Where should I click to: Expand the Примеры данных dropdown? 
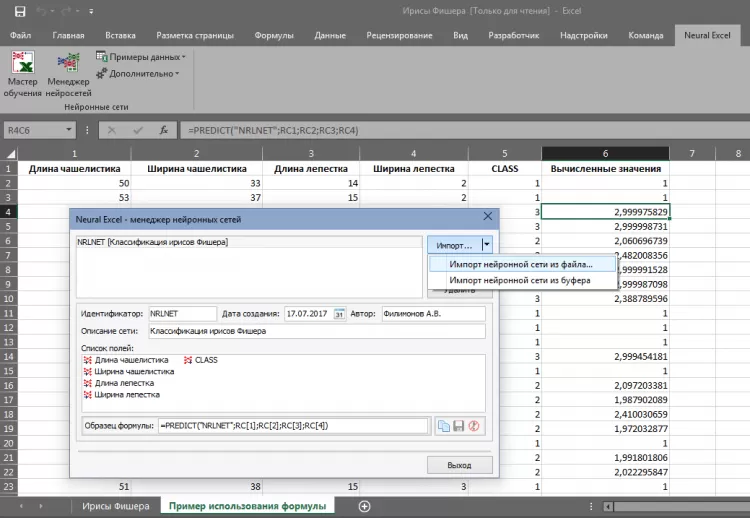pos(141,57)
